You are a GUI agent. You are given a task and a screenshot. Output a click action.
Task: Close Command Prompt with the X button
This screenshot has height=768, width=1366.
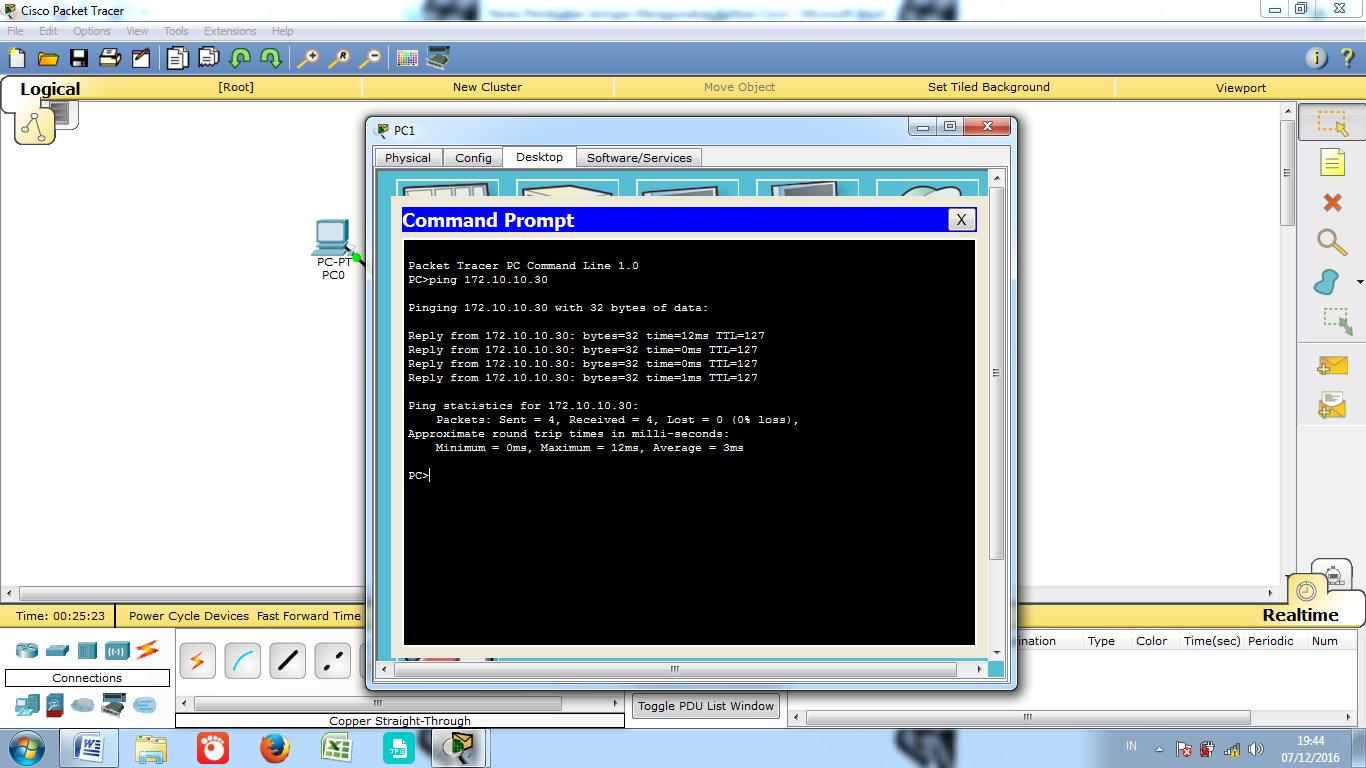tap(961, 220)
